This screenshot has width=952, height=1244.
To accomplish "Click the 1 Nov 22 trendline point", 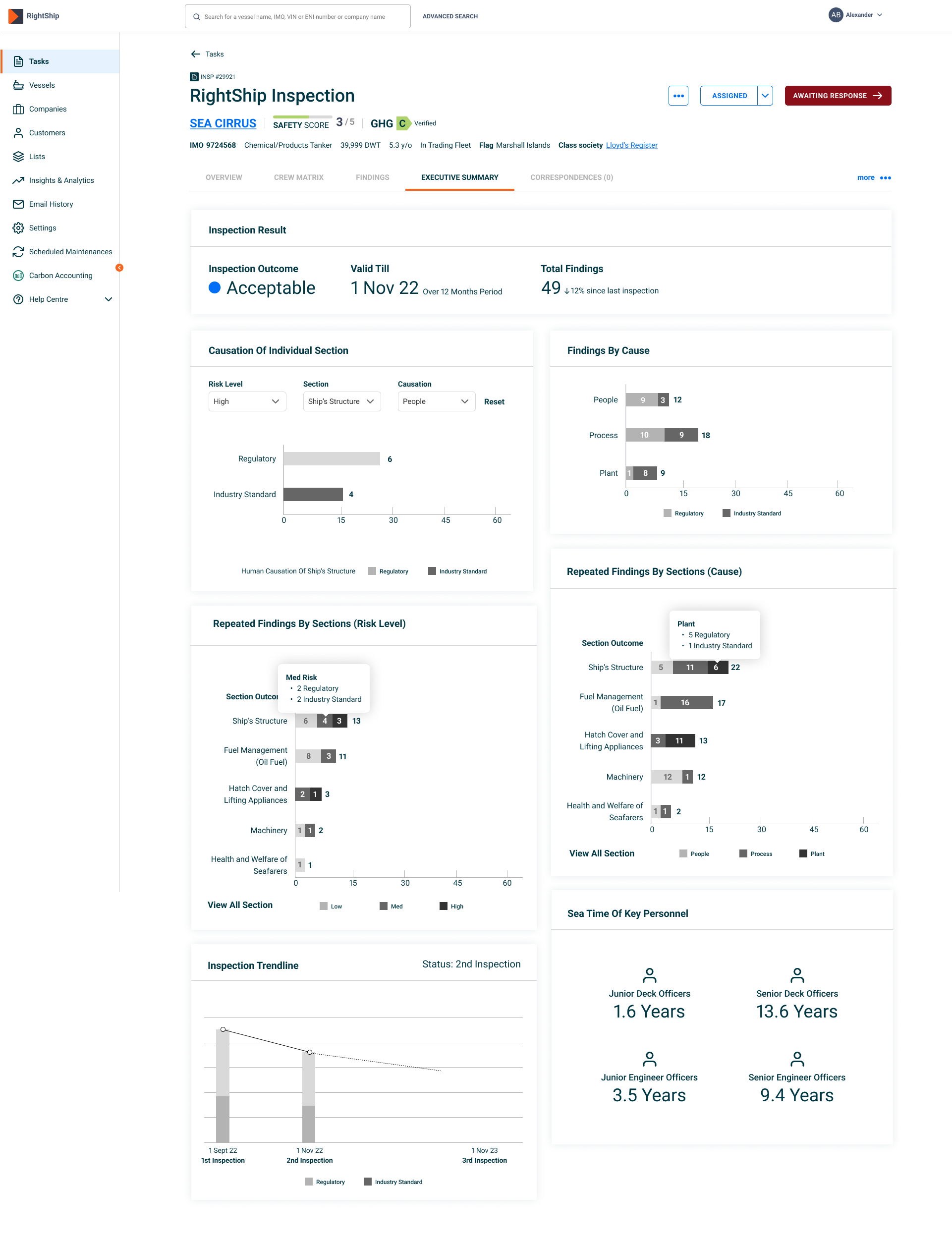I will coord(309,1052).
